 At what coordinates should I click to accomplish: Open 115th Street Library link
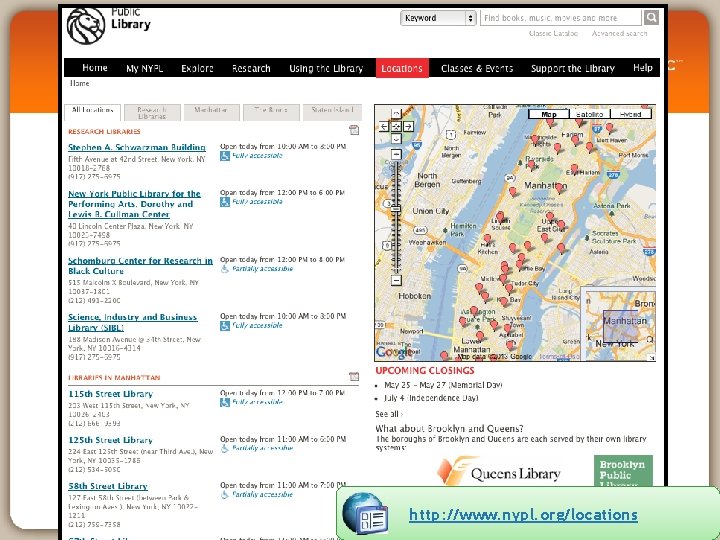coord(110,394)
